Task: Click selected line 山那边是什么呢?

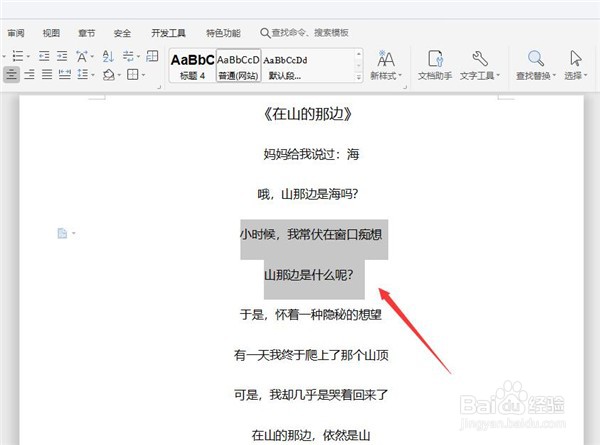Action: point(309,275)
